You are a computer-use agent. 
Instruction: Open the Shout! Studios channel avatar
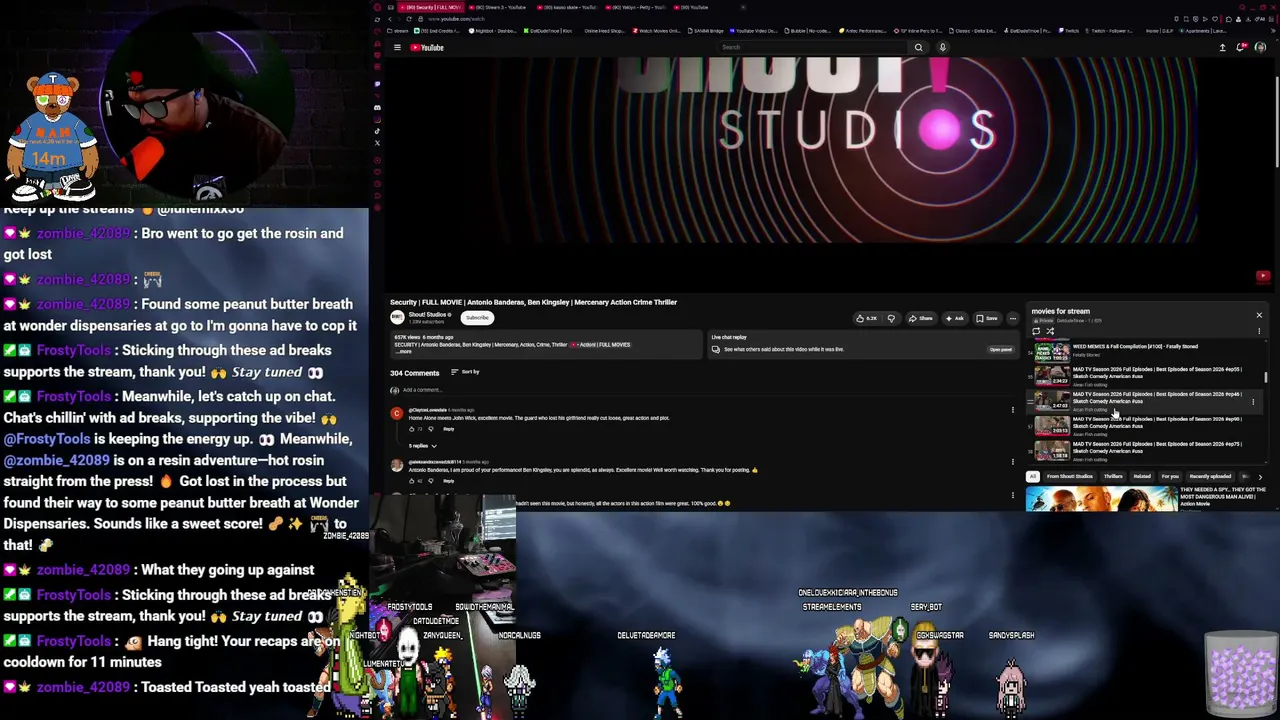click(x=397, y=317)
